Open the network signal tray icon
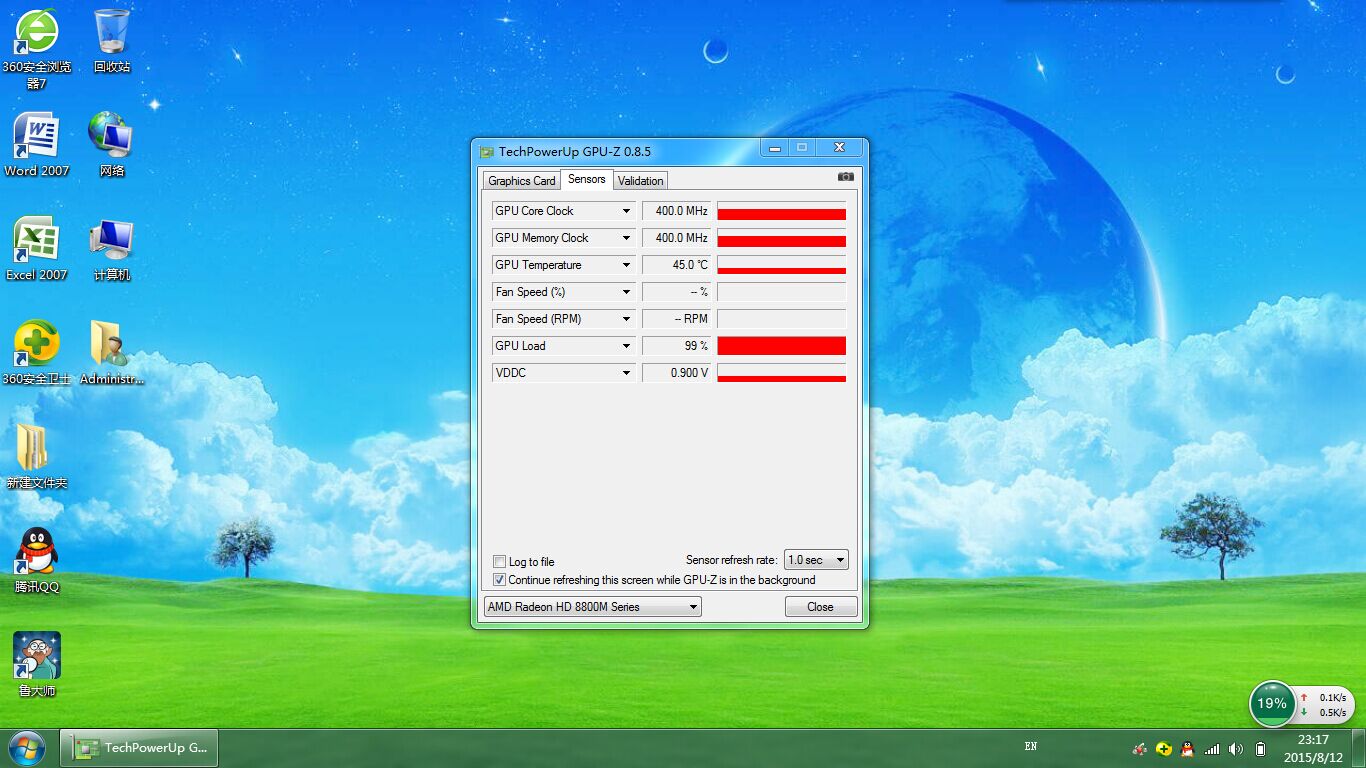 click(x=1212, y=748)
